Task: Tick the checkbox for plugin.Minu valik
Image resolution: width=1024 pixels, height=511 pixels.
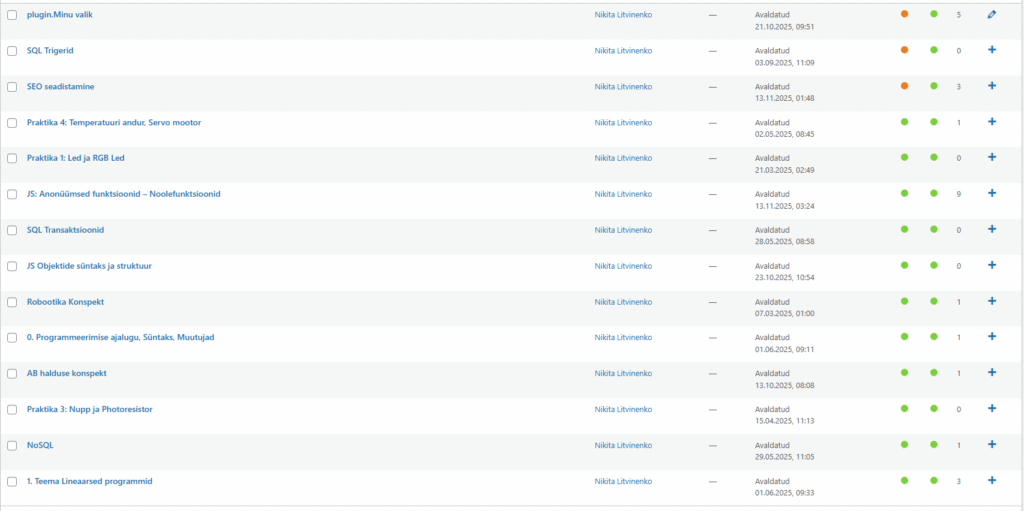Action: pyautogui.click(x=12, y=15)
